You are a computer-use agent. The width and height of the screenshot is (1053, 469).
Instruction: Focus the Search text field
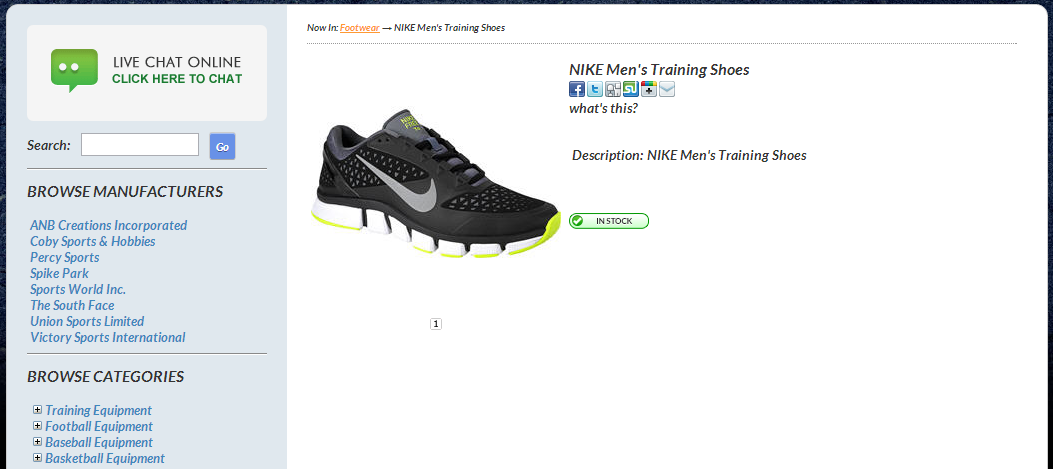click(140, 144)
